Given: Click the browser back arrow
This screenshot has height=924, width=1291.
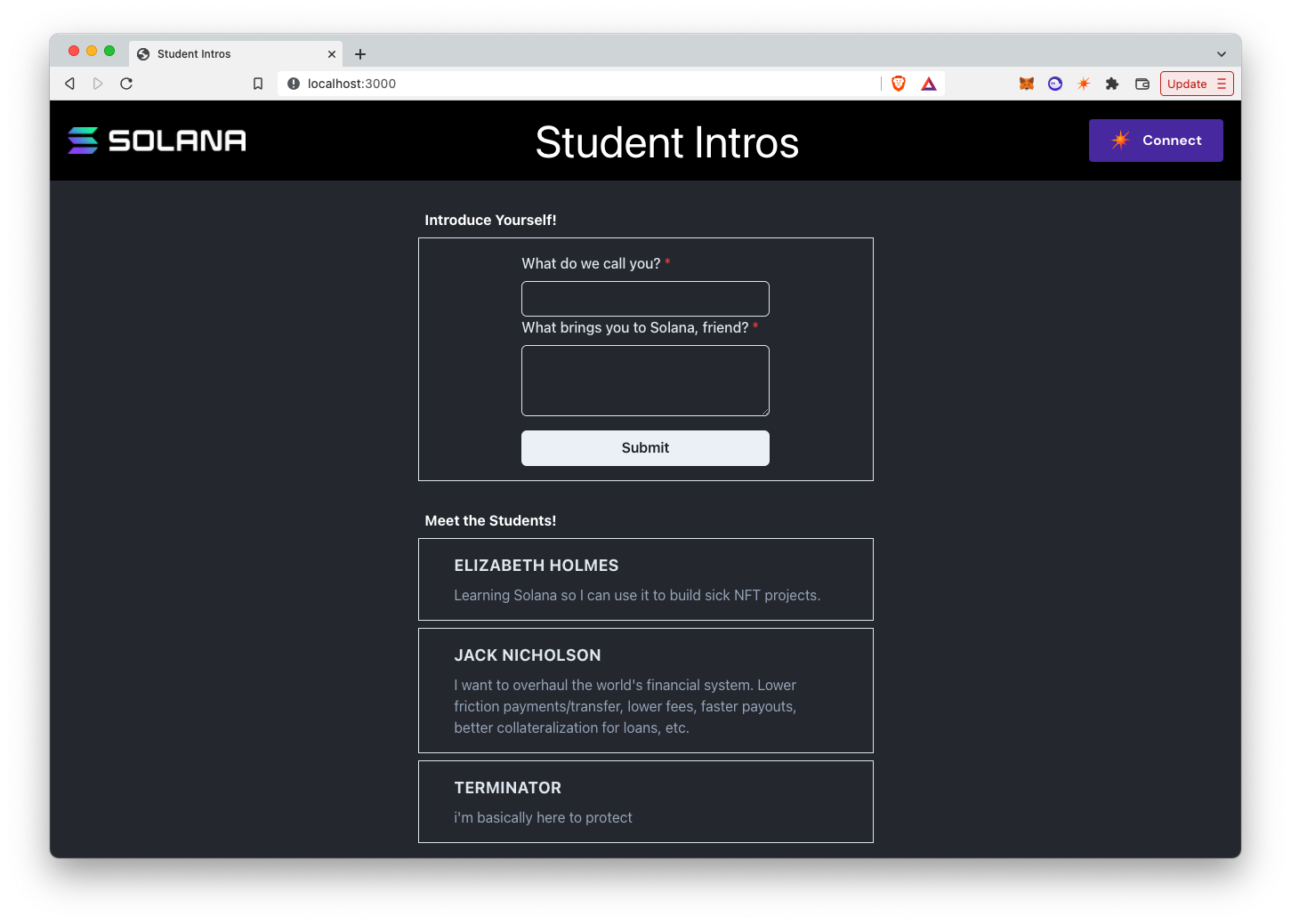Looking at the screenshot, I should tap(69, 84).
